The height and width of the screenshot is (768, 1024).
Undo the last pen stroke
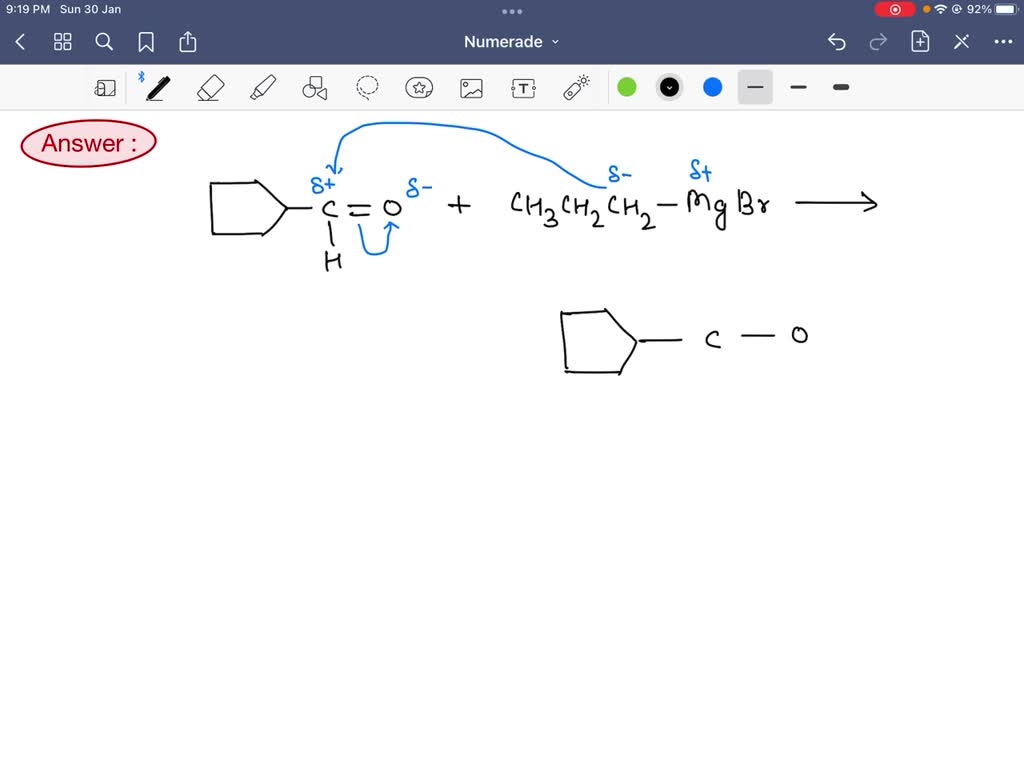pos(837,42)
